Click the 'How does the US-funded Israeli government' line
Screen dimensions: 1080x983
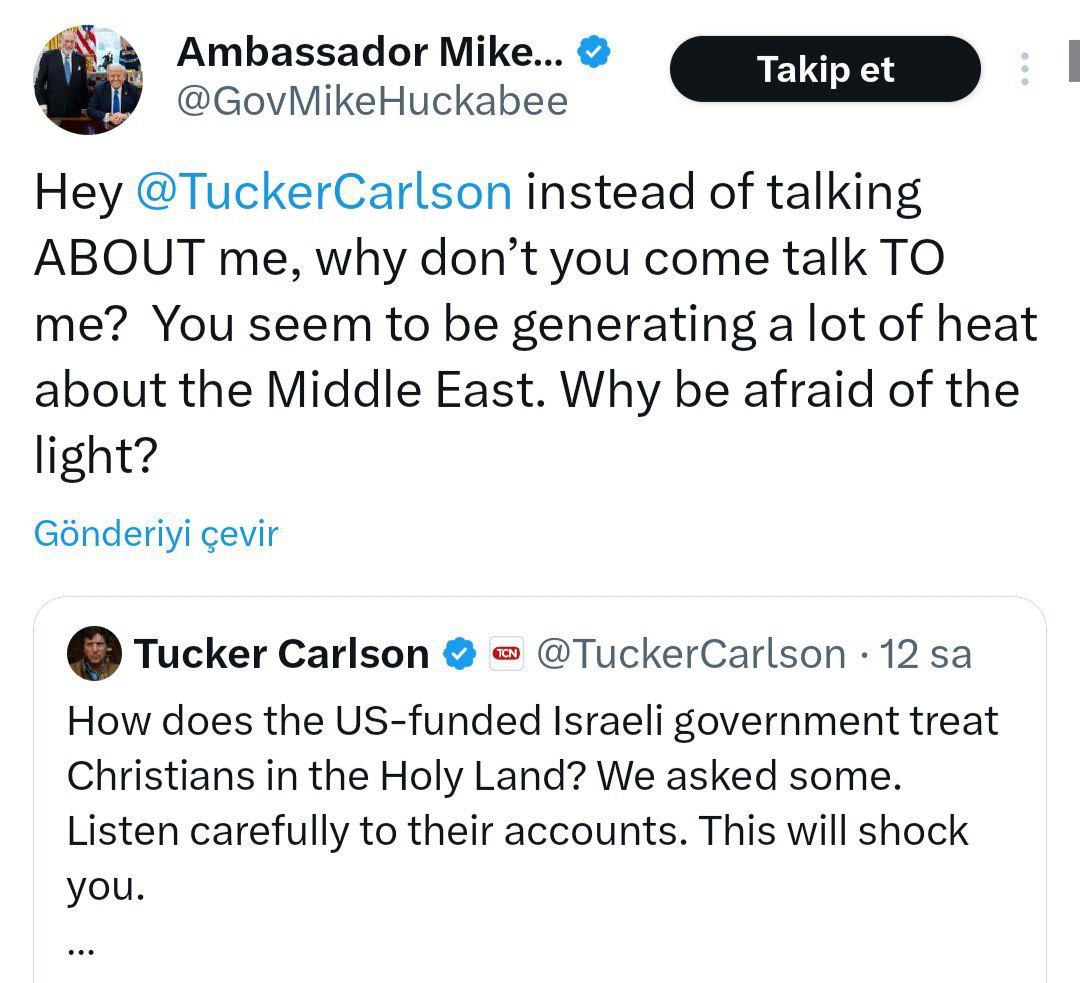532,721
